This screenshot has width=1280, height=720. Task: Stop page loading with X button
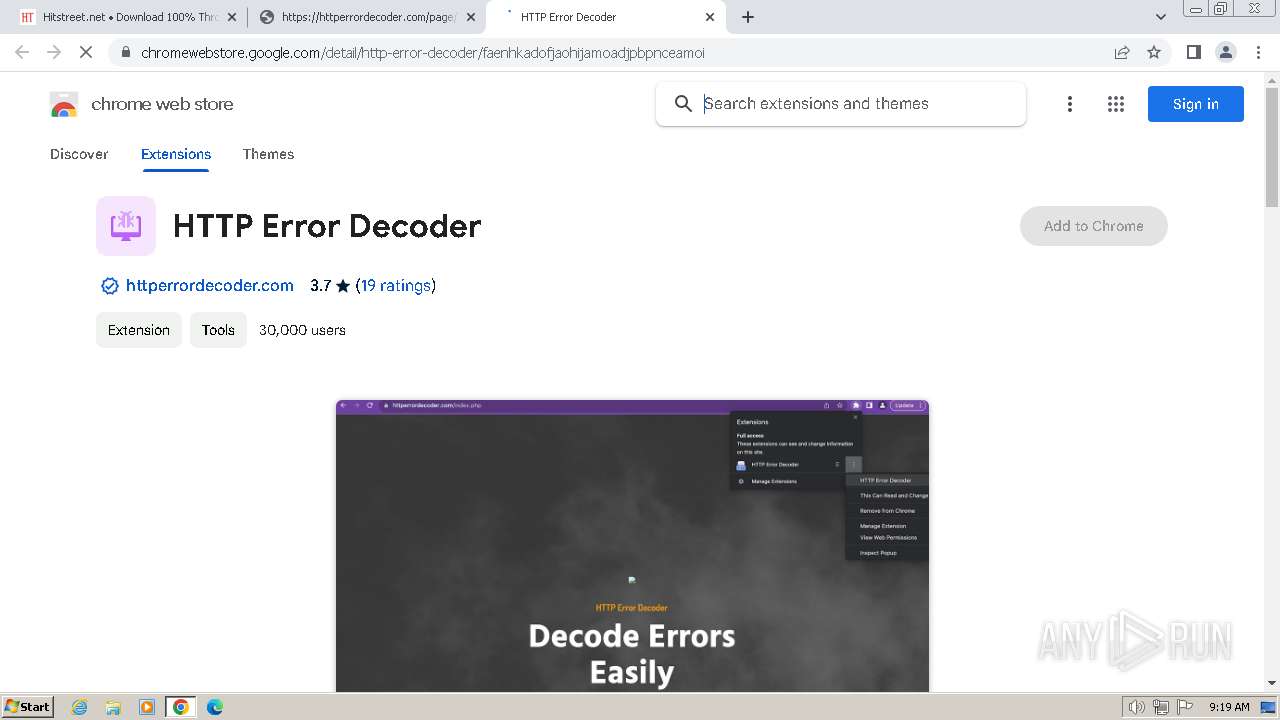(86, 52)
